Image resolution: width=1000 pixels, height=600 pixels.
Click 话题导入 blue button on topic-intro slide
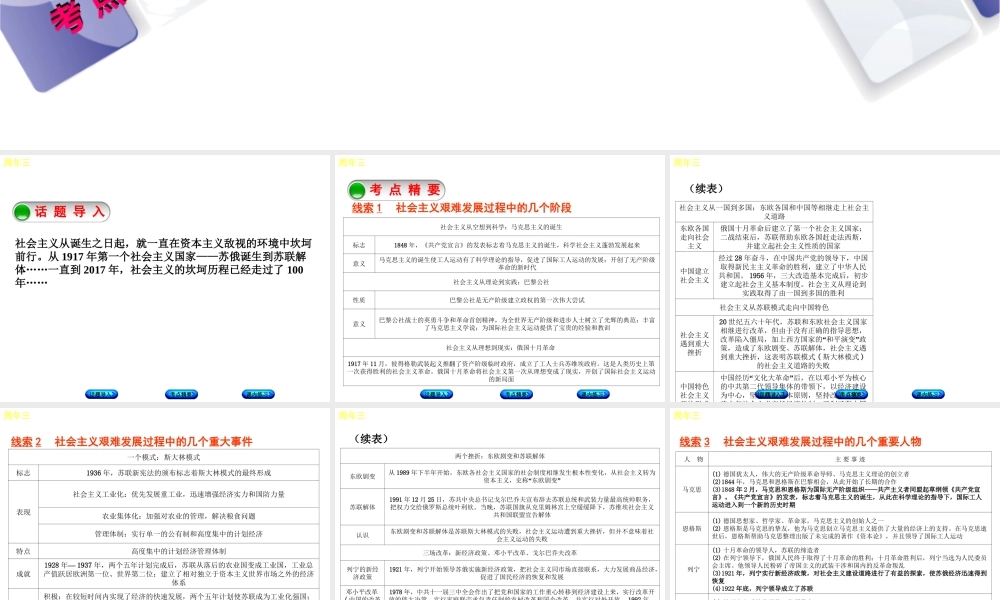pos(101,394)
